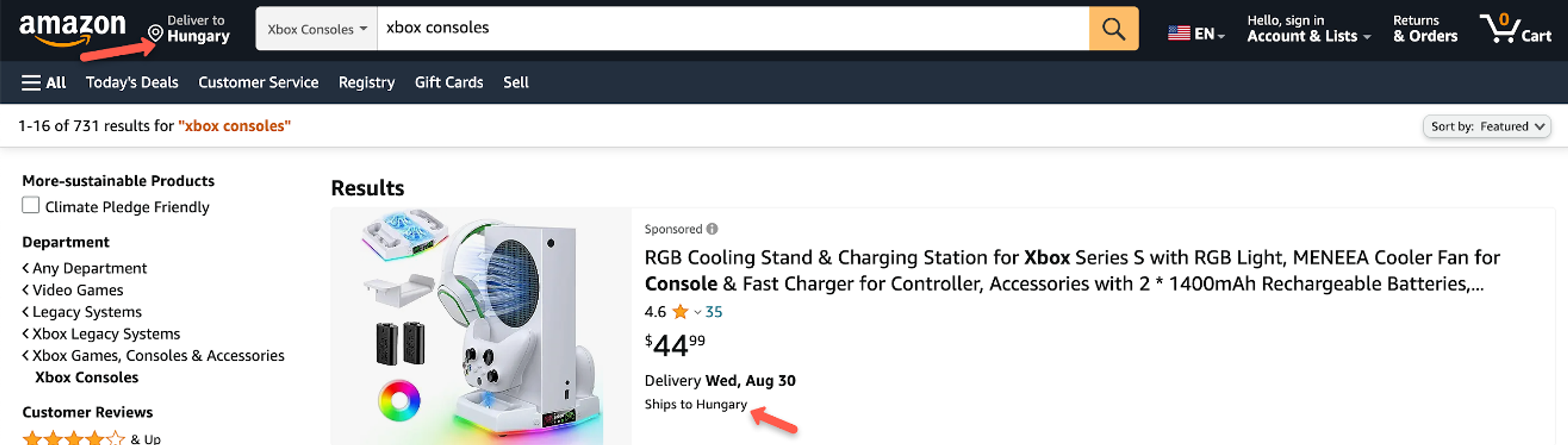This screenshot has height=445, width=1568.
Task: Toggle the Xbox Consoles department filter
Action: coord(87,377)
